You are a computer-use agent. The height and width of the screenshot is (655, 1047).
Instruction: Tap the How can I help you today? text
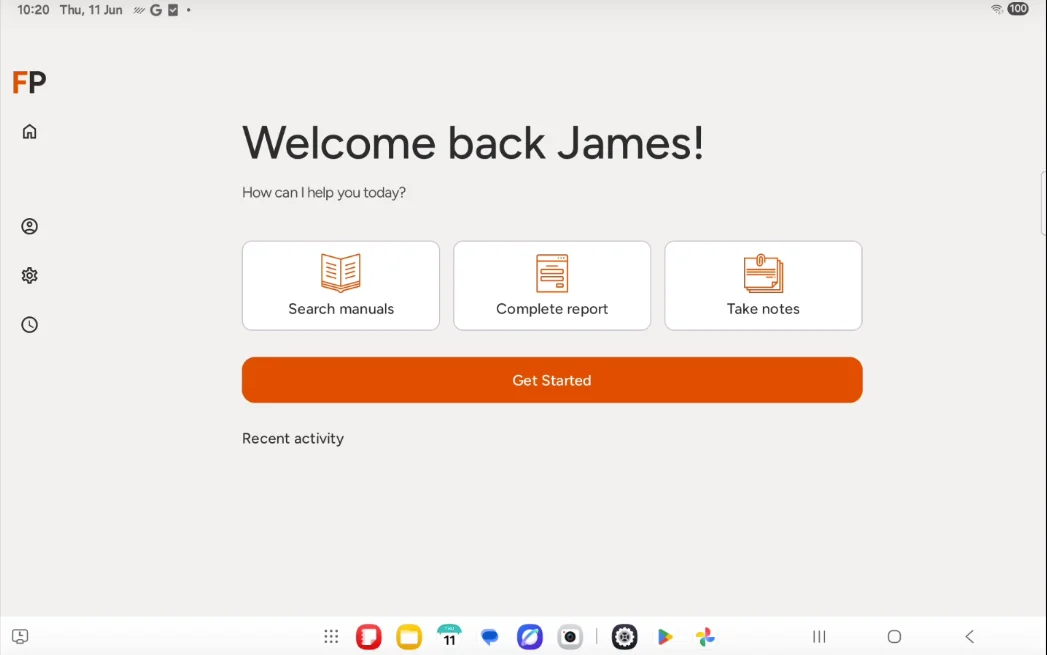point(324,193)
